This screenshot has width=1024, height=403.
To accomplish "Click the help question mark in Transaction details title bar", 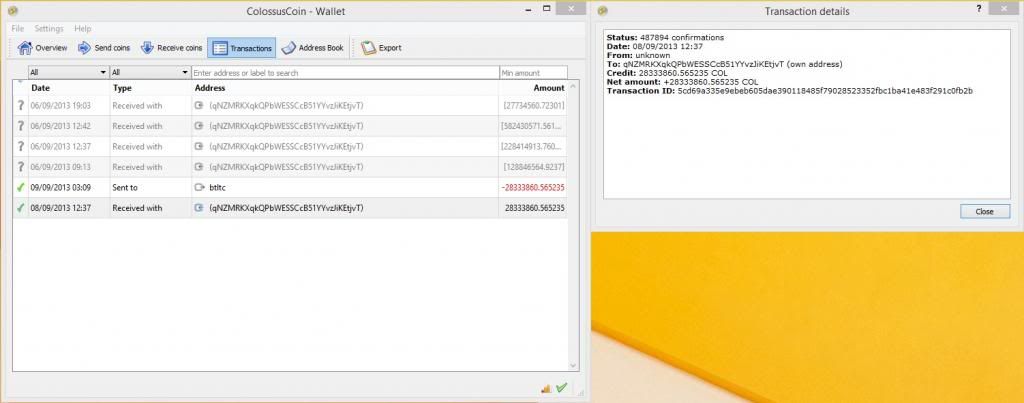I will 978,8.
